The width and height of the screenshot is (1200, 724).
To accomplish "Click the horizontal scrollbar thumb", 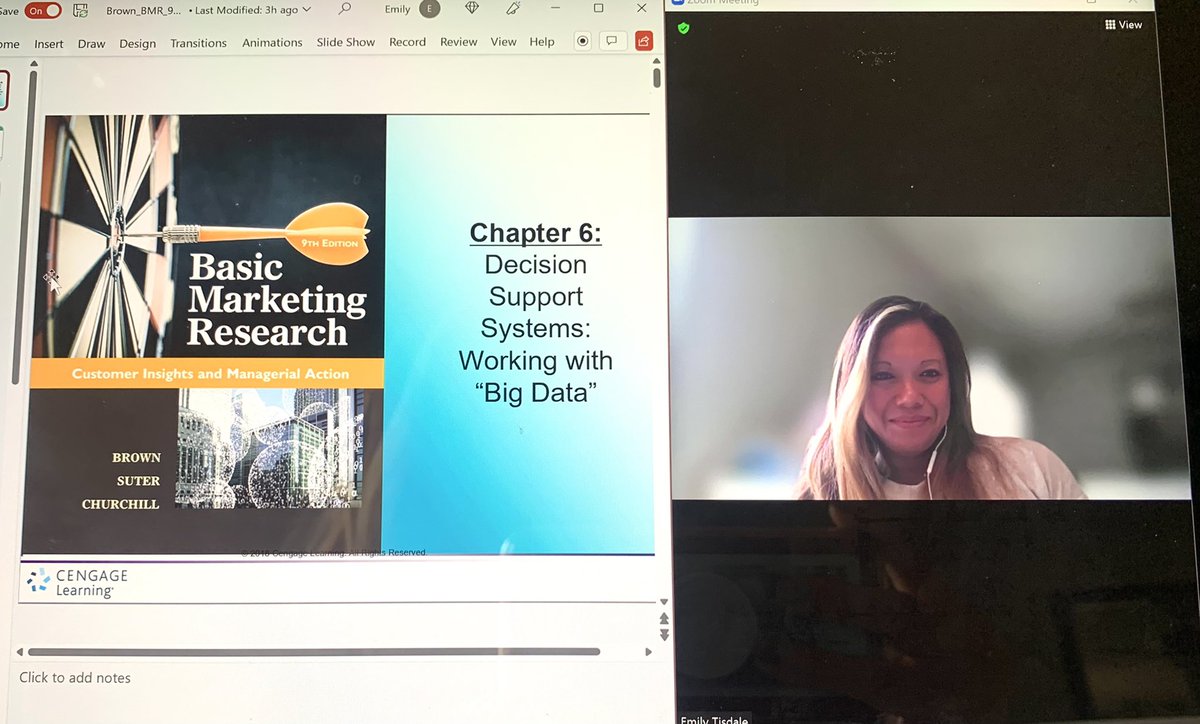I will tap(314, 652).
